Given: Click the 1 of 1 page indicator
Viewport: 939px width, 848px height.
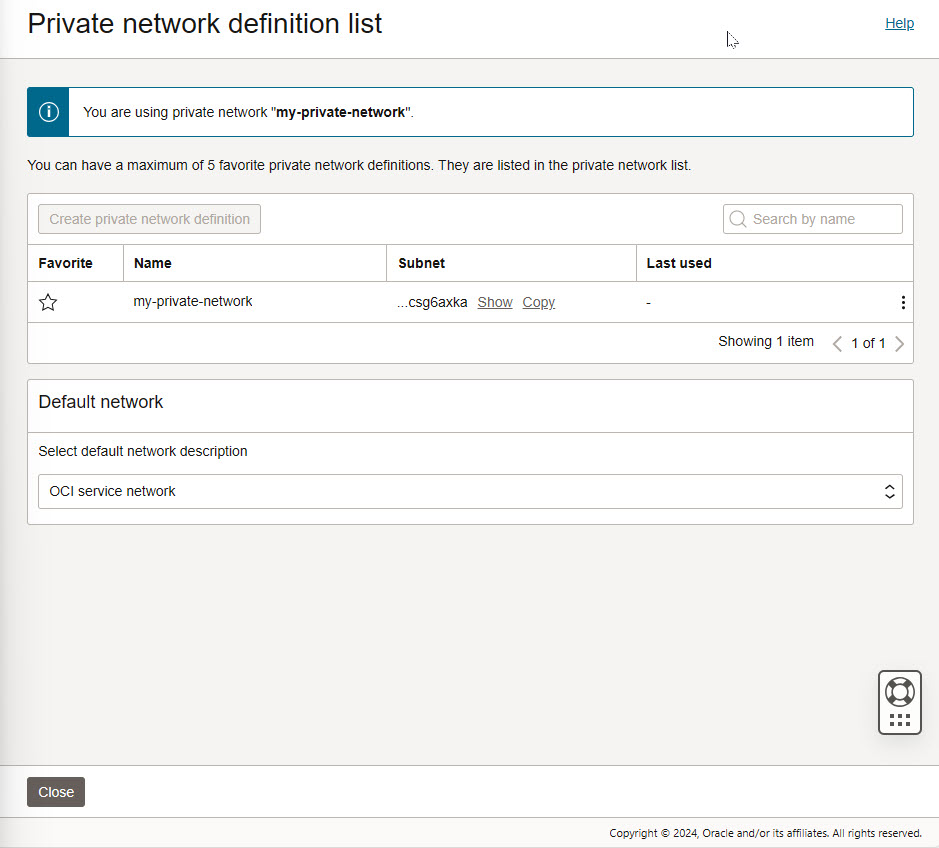Looking at the screenshot, I should pos(868,343).
